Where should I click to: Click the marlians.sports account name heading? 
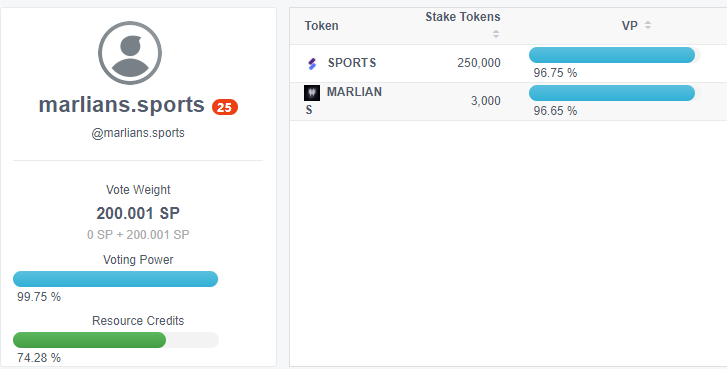click(x=121, y=105)
